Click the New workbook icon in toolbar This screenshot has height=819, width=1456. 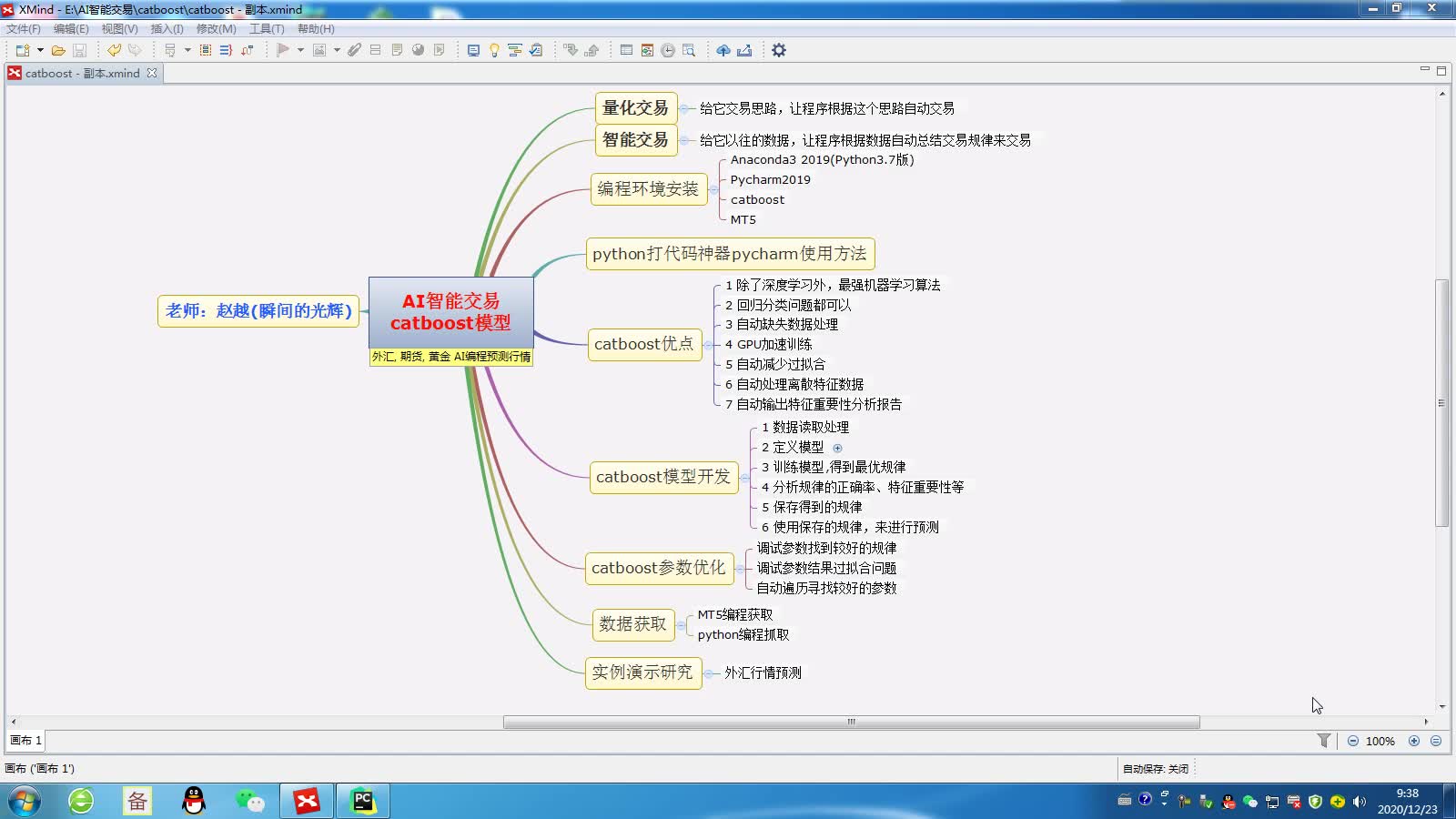click(x=23, y=50)
